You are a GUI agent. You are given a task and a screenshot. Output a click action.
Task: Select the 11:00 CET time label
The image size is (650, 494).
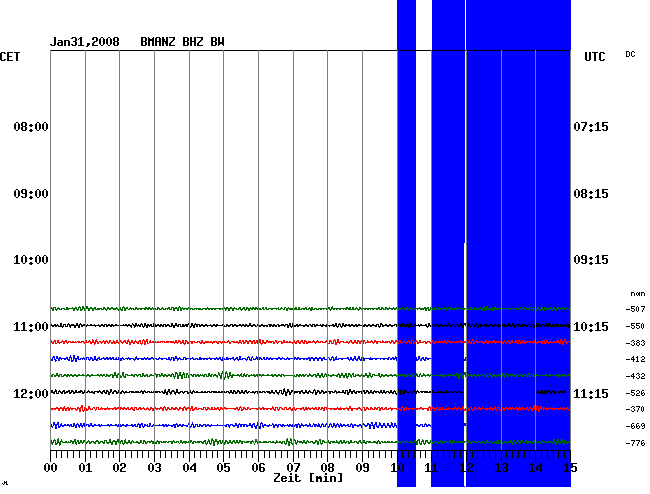pyautogui.click(x=31, y=327)
